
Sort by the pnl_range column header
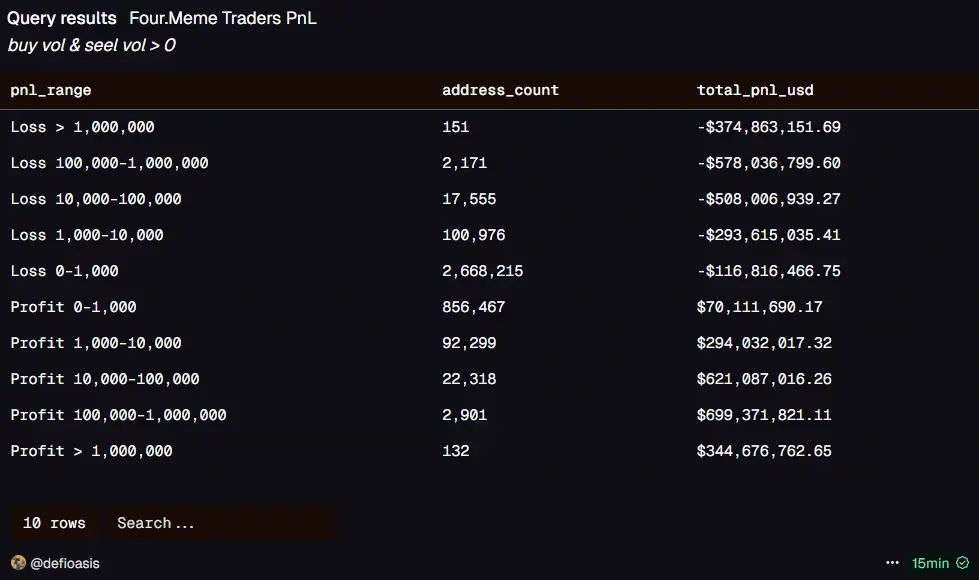51,90
